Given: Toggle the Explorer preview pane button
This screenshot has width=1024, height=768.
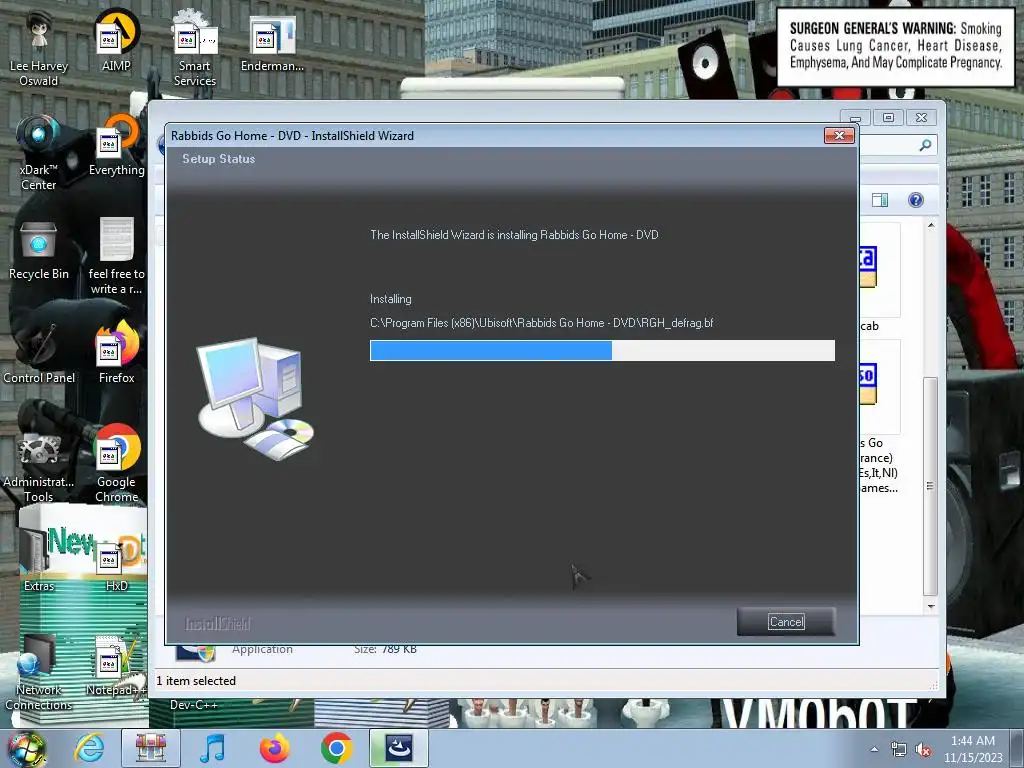Looking at the screenshot, I should [880, 200].
